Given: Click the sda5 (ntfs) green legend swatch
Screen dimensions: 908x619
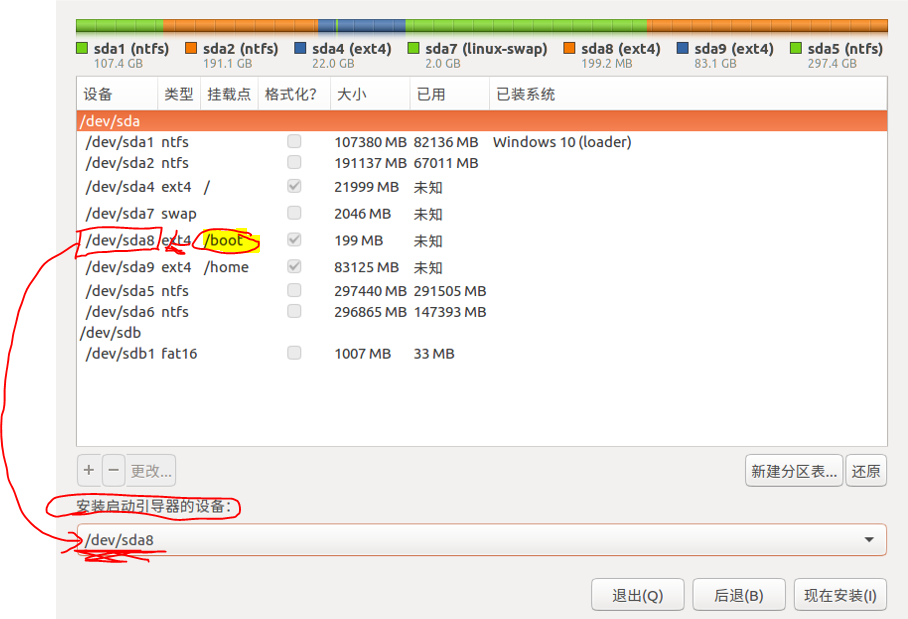Looking at the screenshot, I should (x=796, y=48).
